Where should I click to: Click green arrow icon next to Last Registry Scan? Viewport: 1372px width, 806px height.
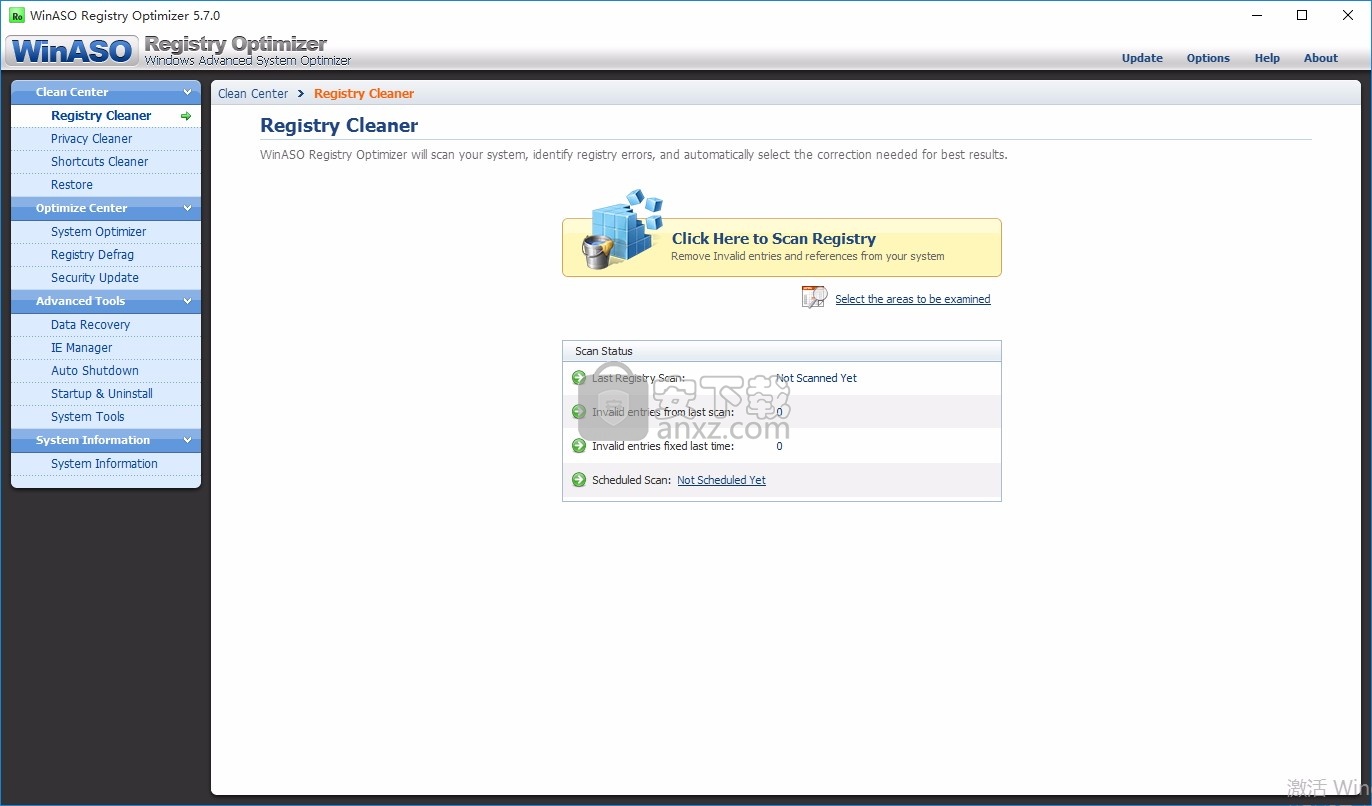(579, 378)
